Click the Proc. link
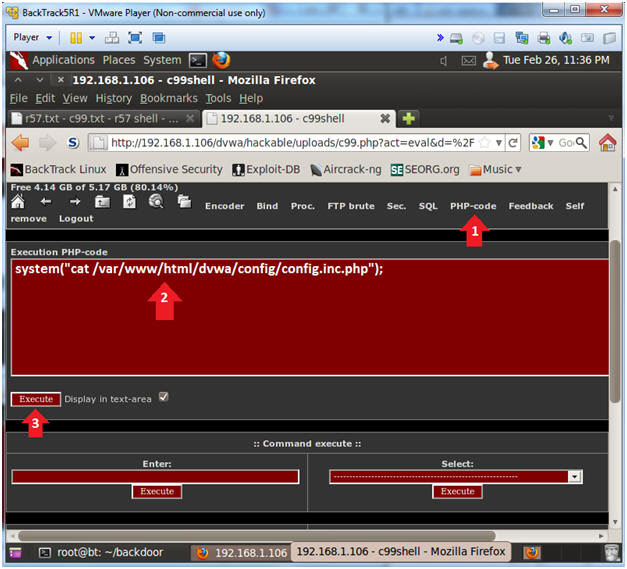The height and width of the screenshot is (569, 627). point(302,206)
